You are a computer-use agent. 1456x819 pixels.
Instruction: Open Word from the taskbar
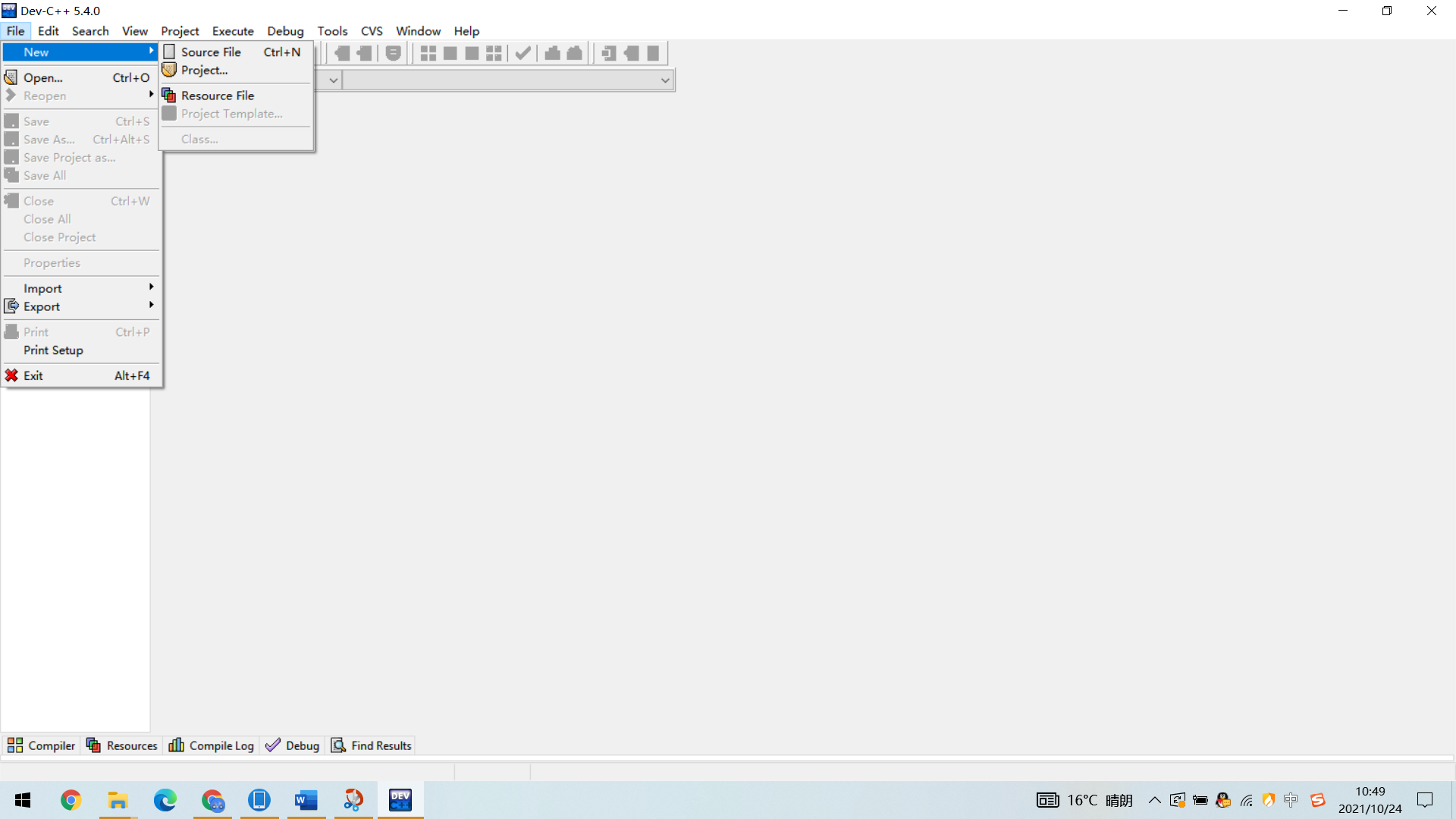coord(306,799)
